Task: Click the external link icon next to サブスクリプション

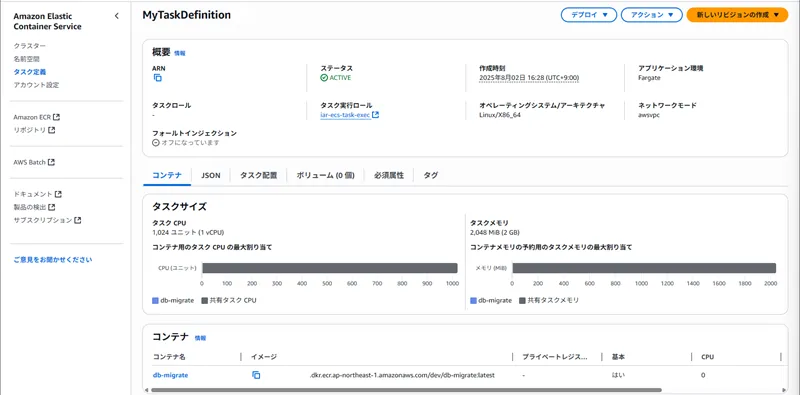Action: click(x=78, y=220)
